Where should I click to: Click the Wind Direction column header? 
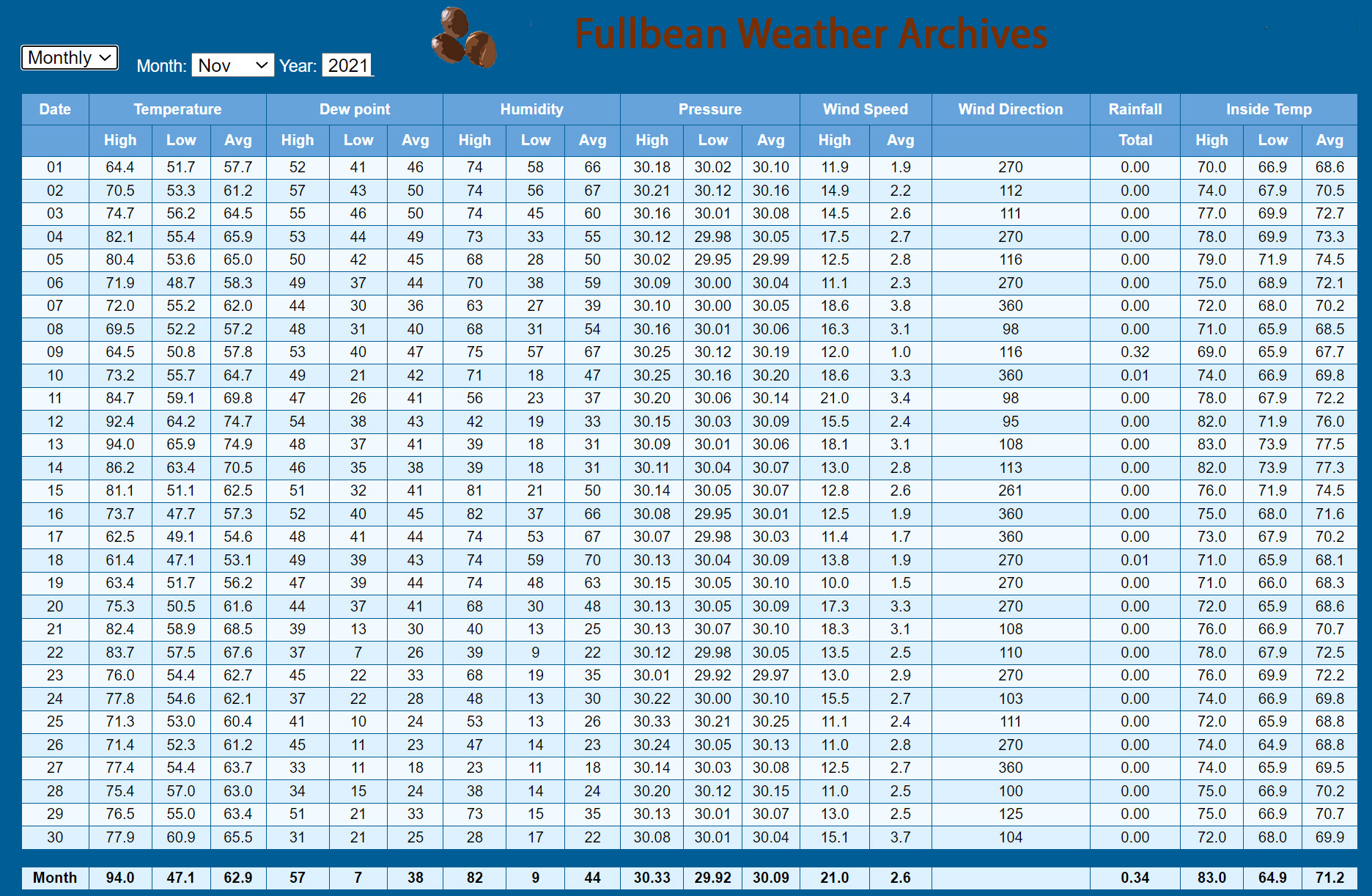tap(1011, 109)
